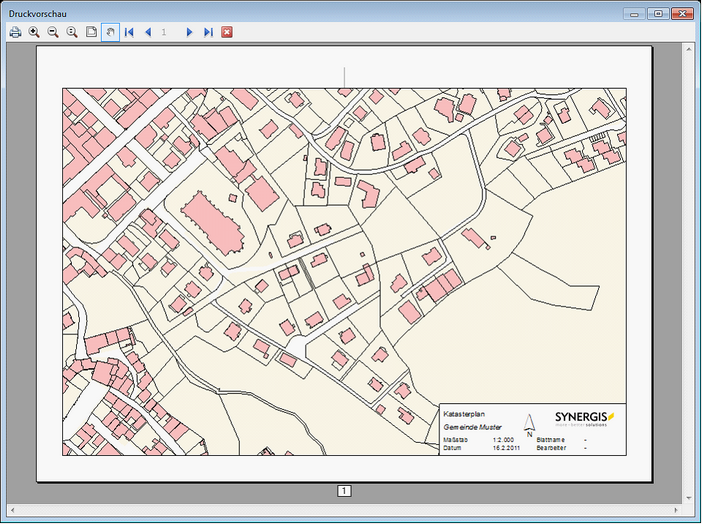The height and width of the screenshot is (524, 702).
Task: Click the Katasterplan title in legend box
Action: (x=462, y=413)
